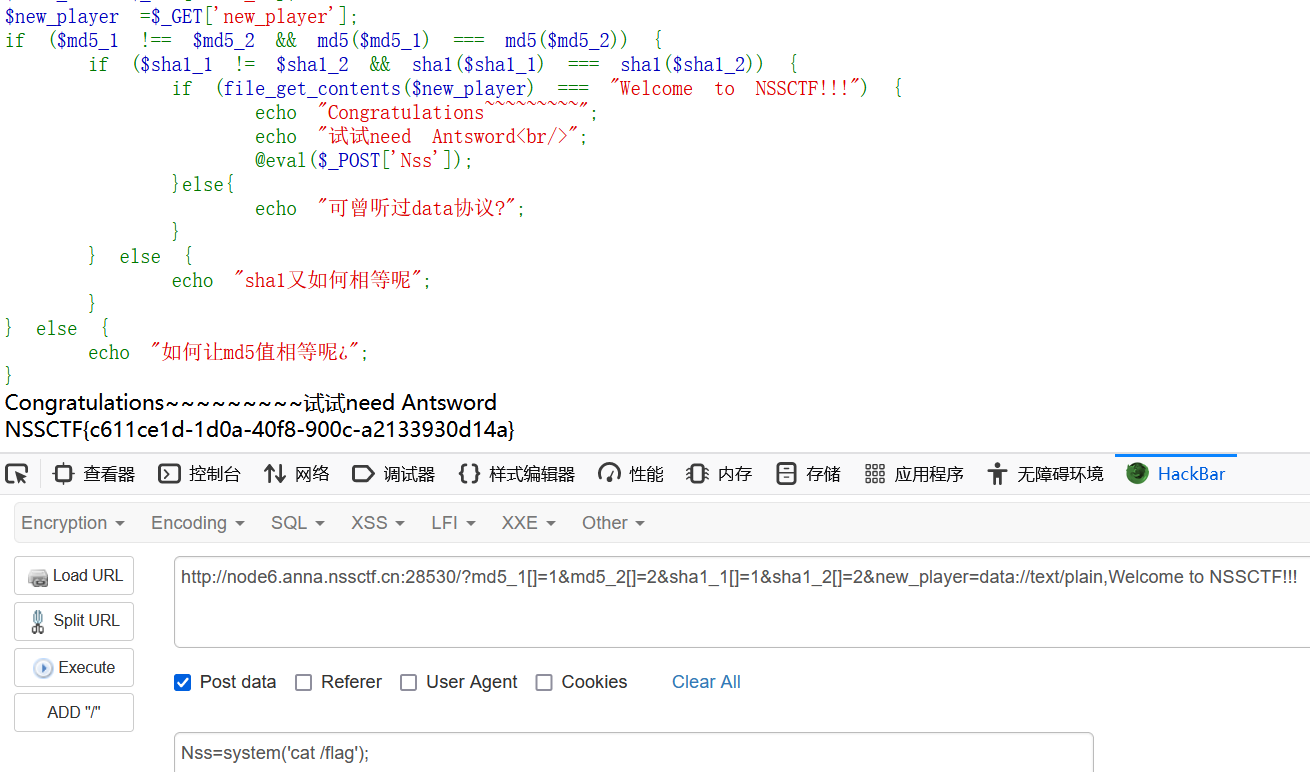The image size is (1310, 772).
Task: Click the Congratulations output line on page
Action: click(251, 403)
